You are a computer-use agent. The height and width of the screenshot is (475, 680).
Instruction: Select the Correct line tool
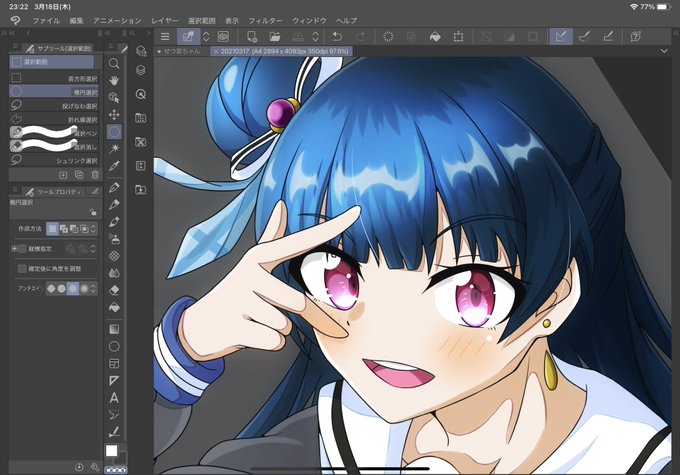(114, 415)
